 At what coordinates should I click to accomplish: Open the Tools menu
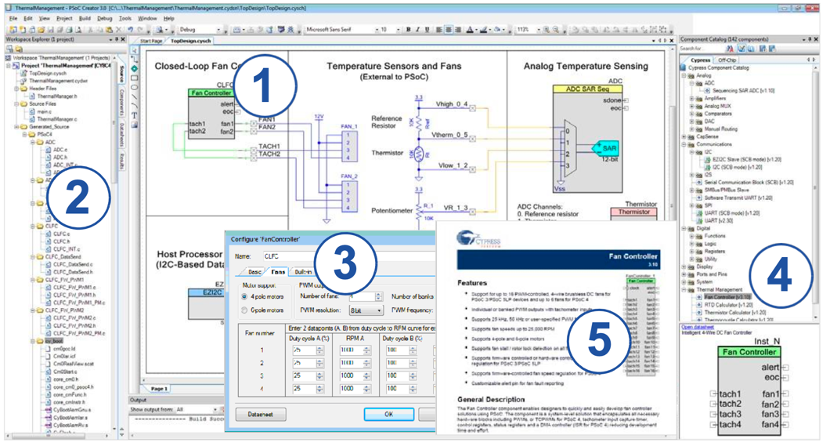(x=125, y=18)
